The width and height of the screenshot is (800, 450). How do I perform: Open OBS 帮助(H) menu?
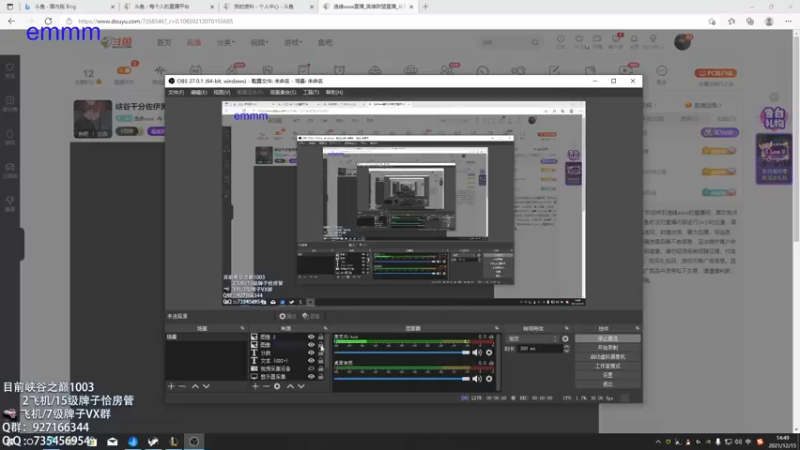[x=334, y=92]
